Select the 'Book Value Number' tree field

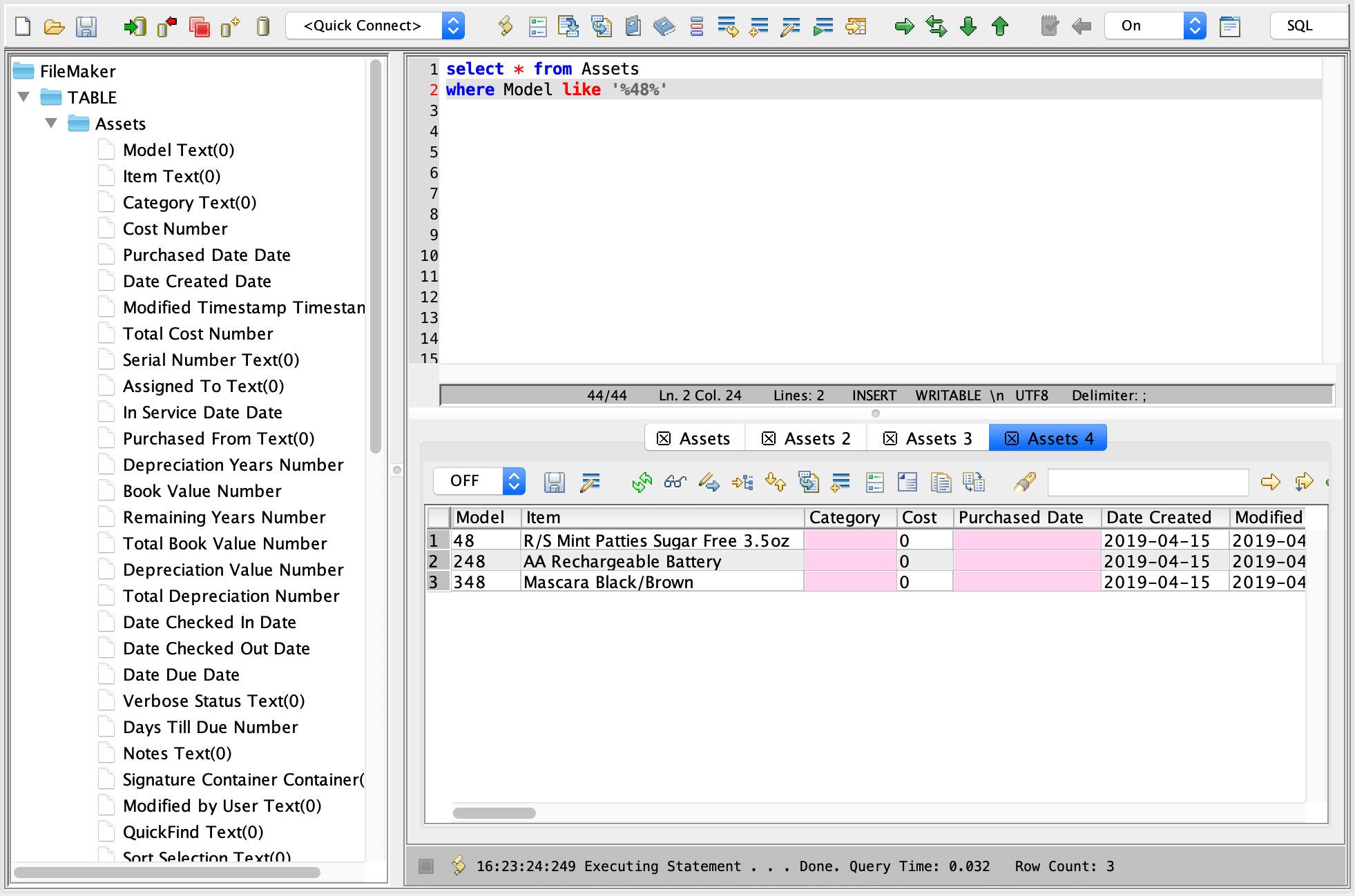click(202, 491)
